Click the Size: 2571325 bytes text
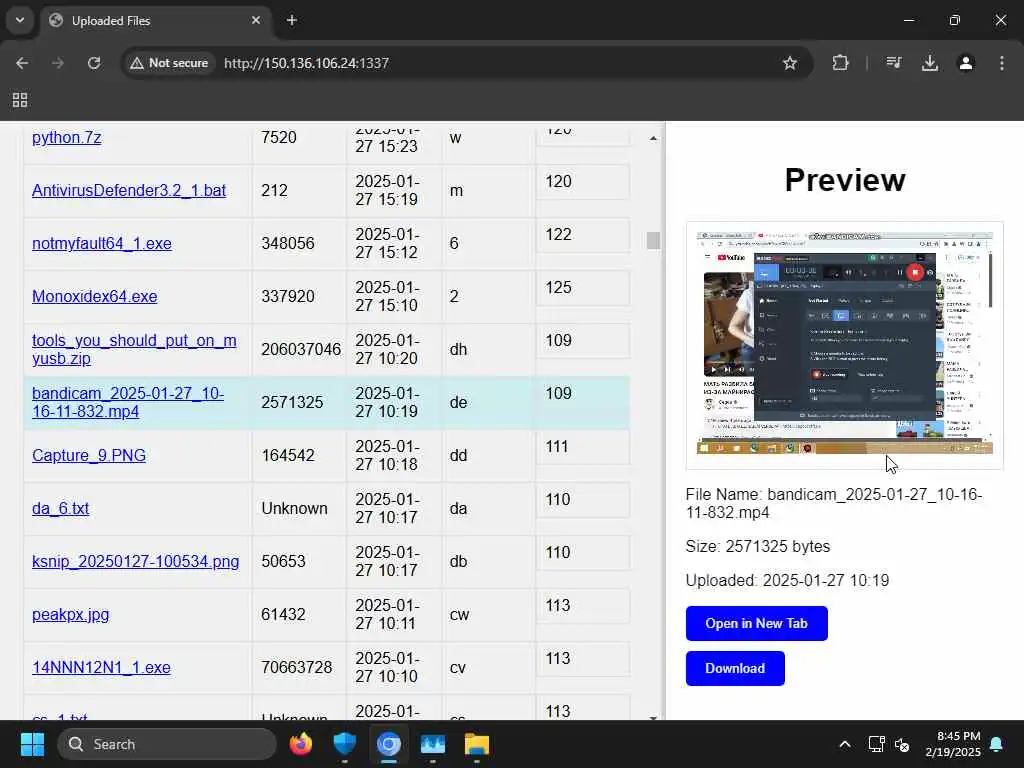1024x768 pixels. 758,547
